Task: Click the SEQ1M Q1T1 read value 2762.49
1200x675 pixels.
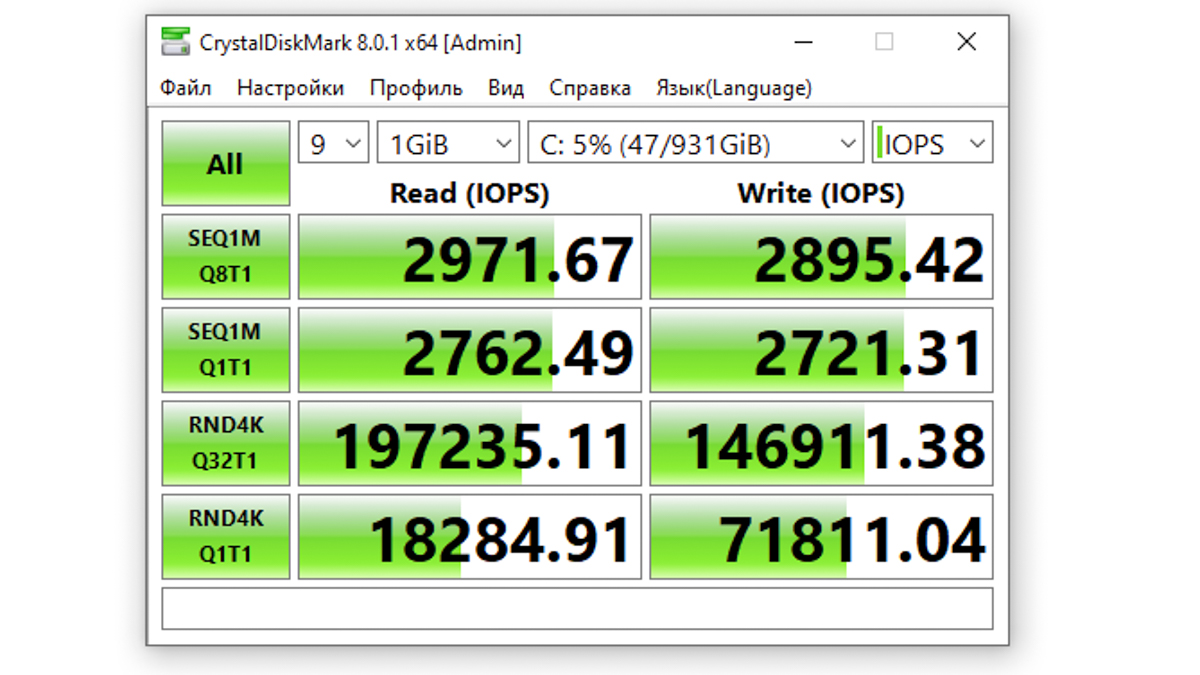Action: click(470, 350)
